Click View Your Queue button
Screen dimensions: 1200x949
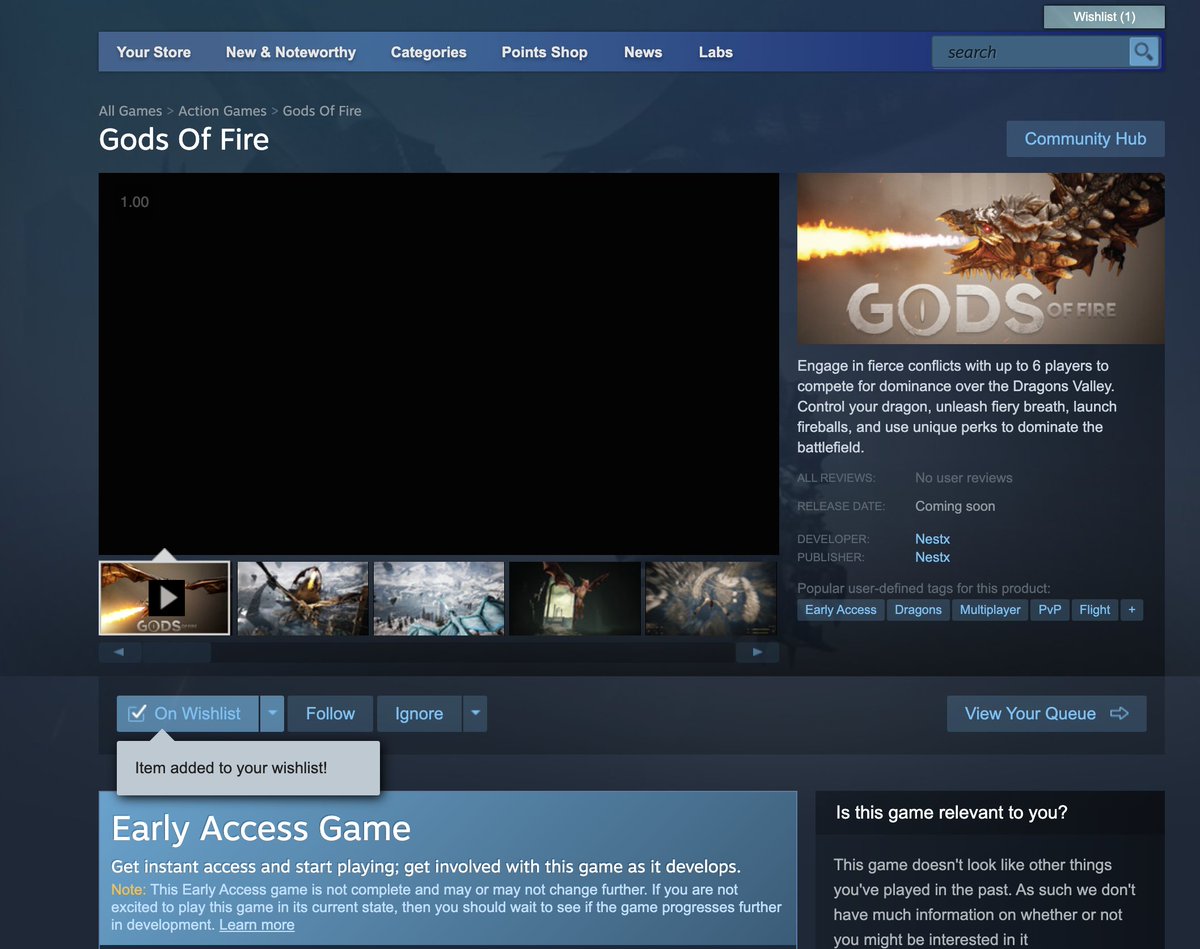coord(1046,714)
